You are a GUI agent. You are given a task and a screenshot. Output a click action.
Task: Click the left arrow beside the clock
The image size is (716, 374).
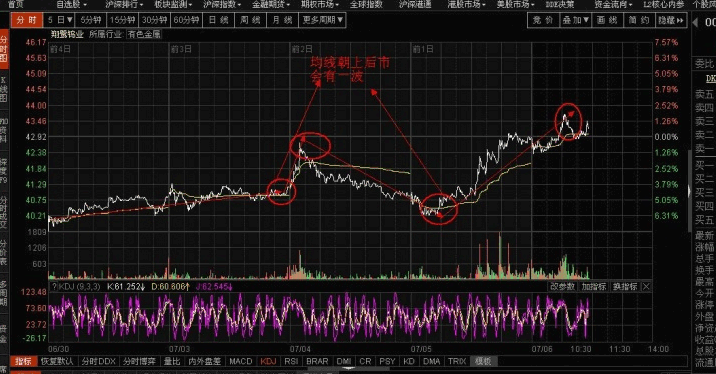[x=696, y=22]
